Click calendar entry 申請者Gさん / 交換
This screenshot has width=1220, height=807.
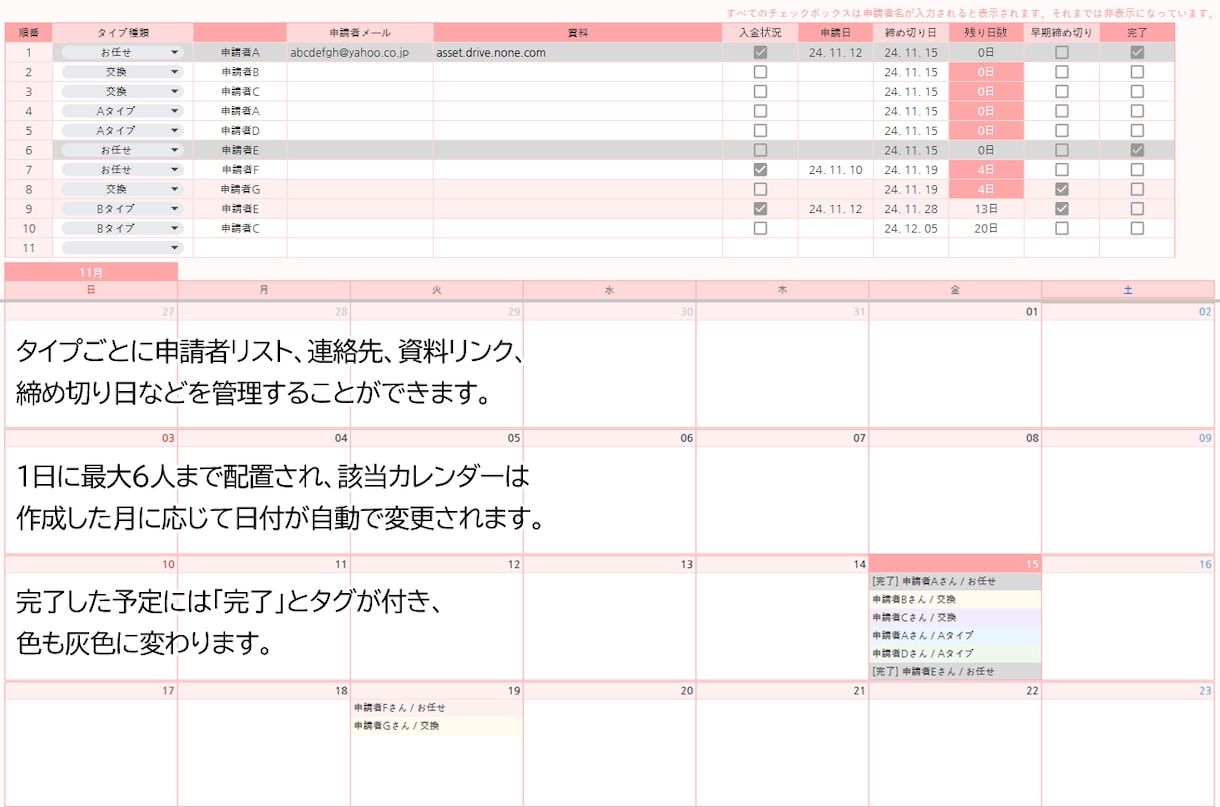point(437,726)
